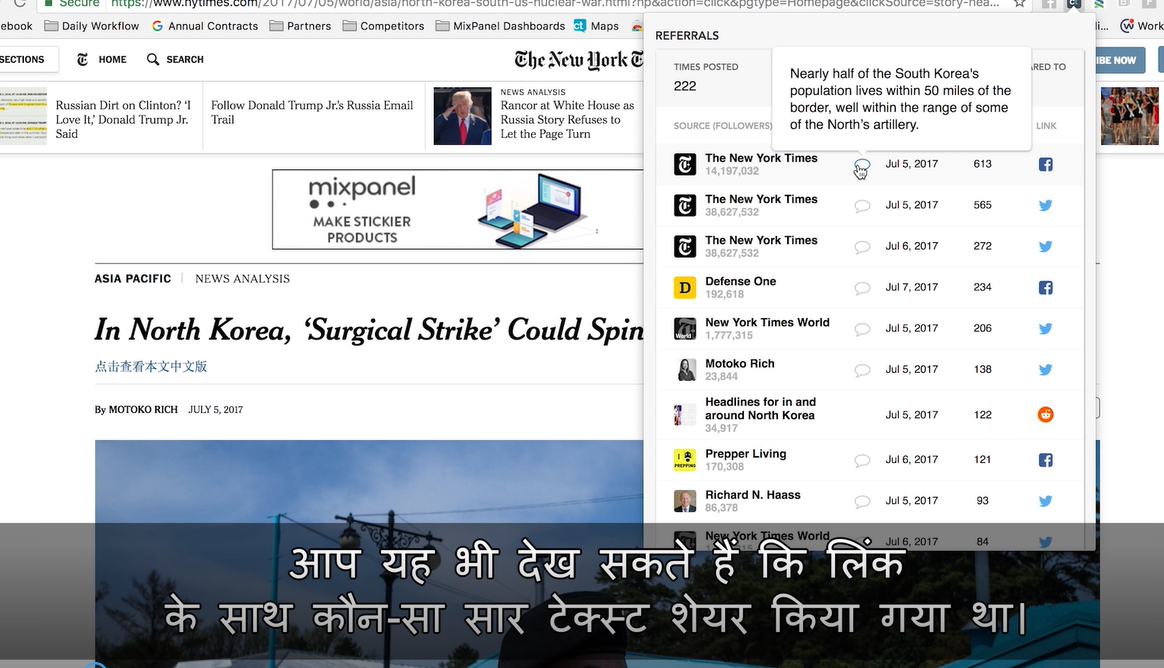Screen dimensions: 1164x668
Task: Click the Facebook link icon for The New York Times 613 row
Action: [x=1045, y=164]
